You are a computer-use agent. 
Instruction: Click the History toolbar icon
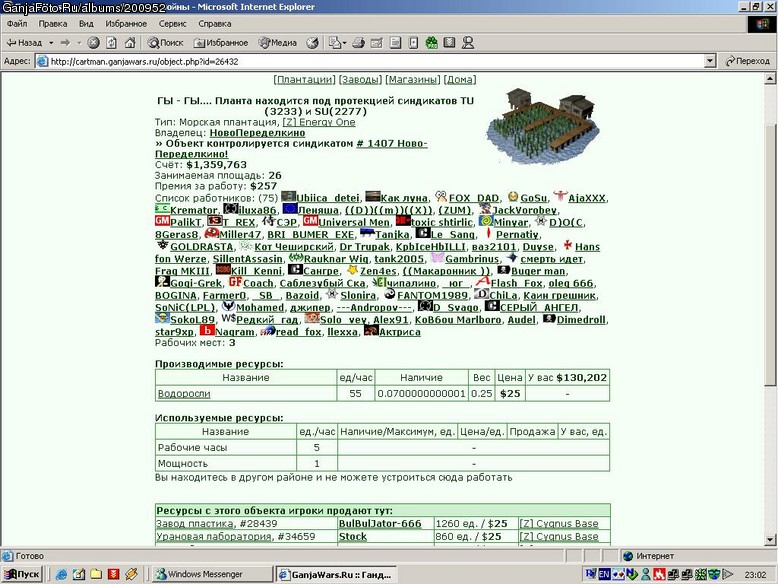pyautogui.click(x=312, y=43)
